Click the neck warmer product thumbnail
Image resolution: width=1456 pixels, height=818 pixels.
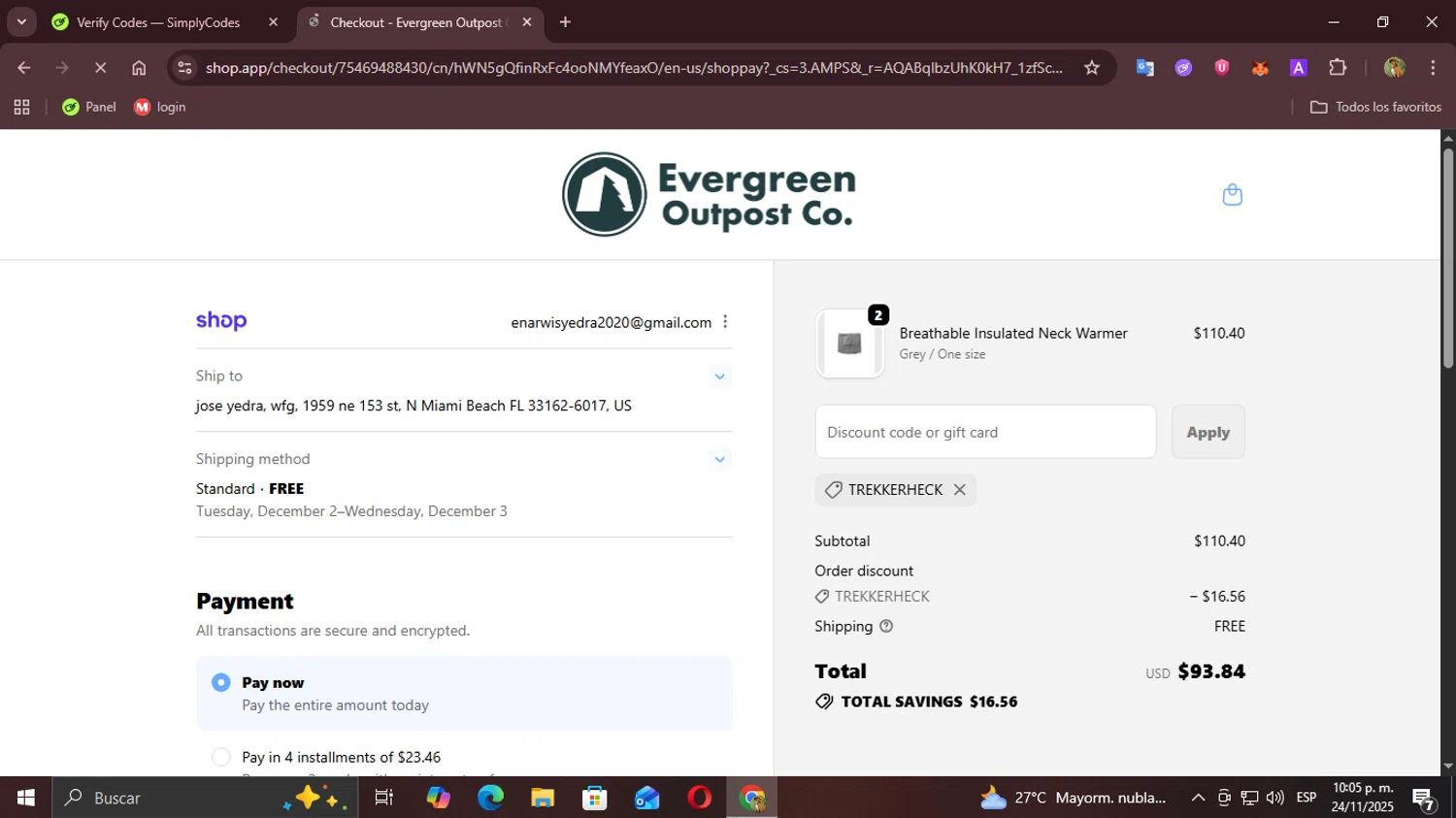(x=849, y=344)
